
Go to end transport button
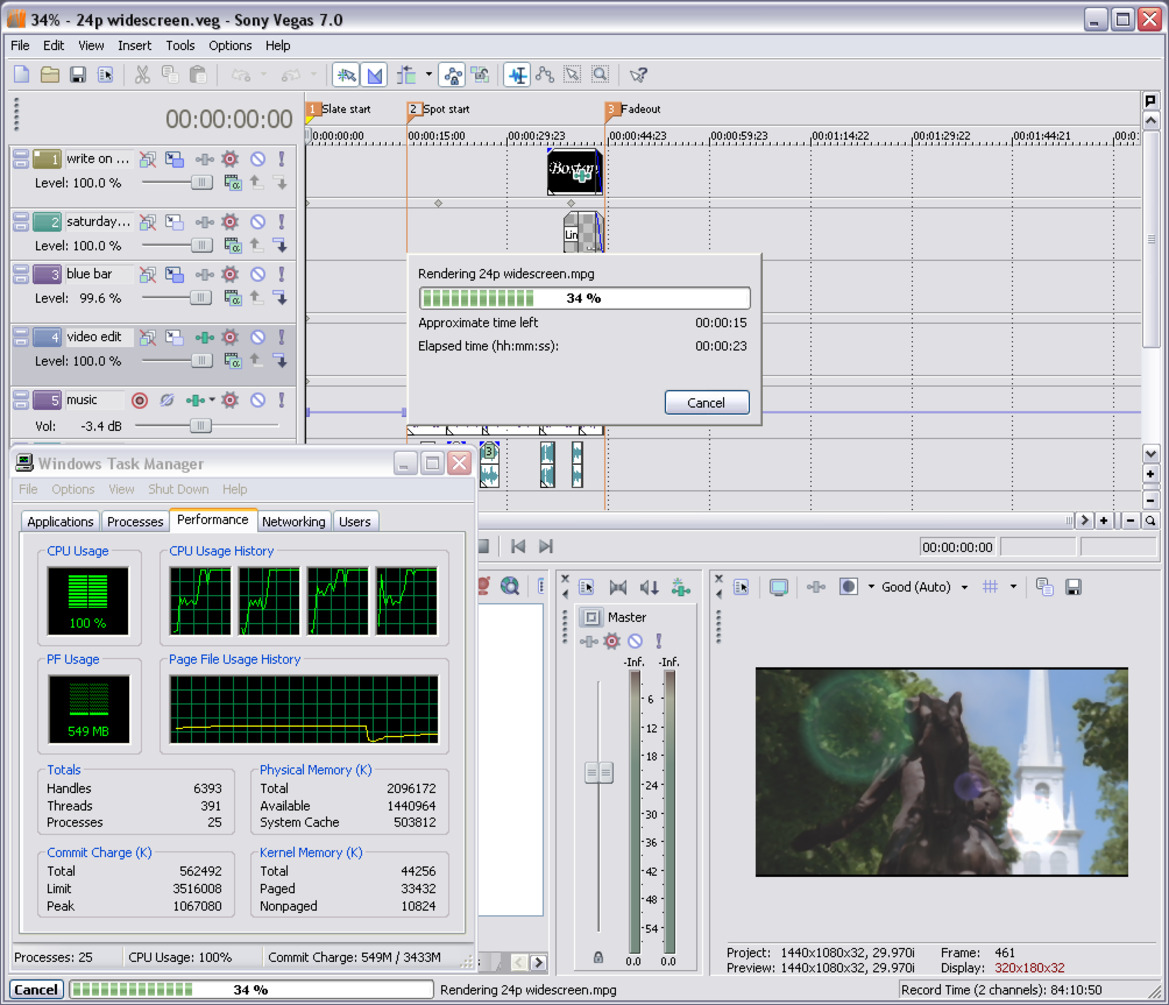546,546
